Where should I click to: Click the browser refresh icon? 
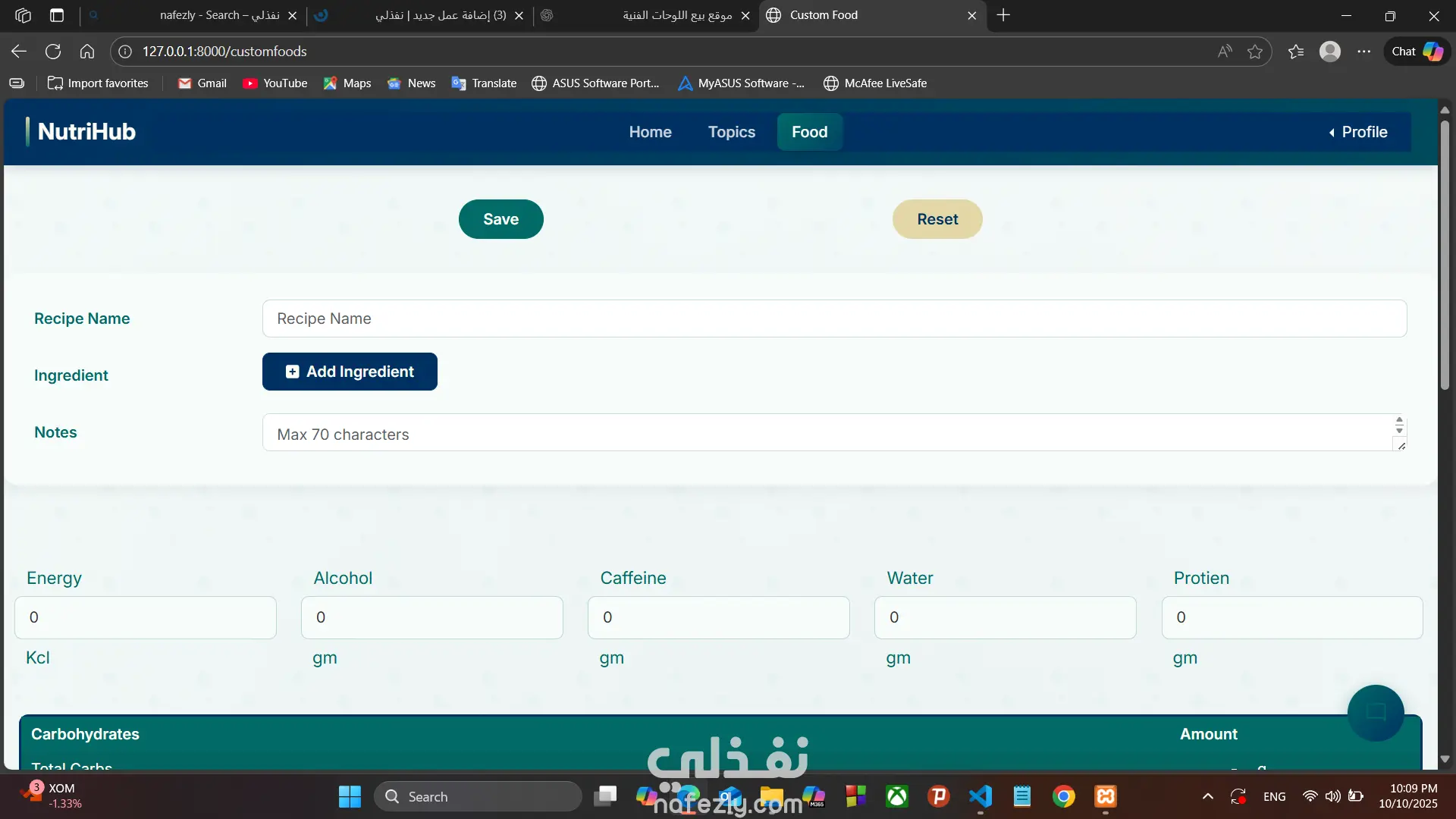(x=53, y=52)
